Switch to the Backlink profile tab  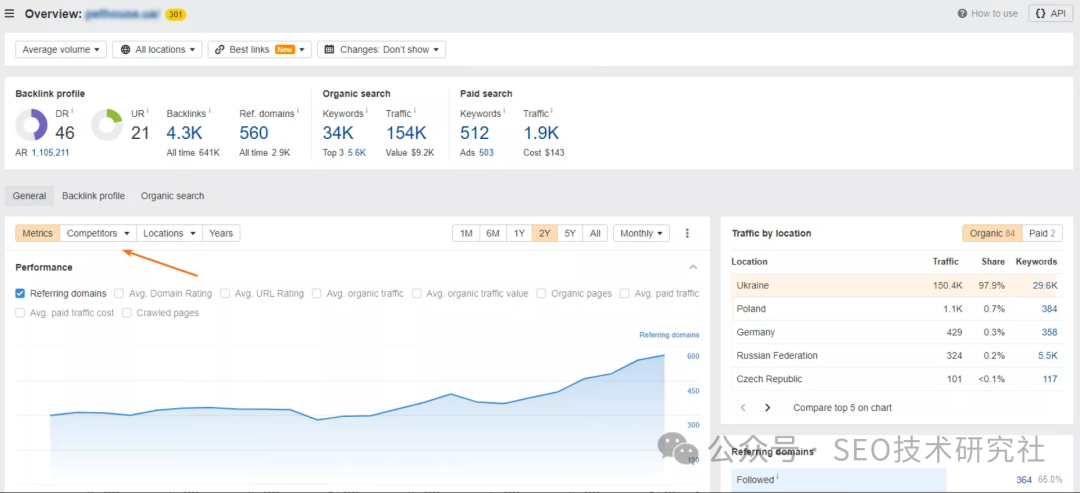point(93,196)
